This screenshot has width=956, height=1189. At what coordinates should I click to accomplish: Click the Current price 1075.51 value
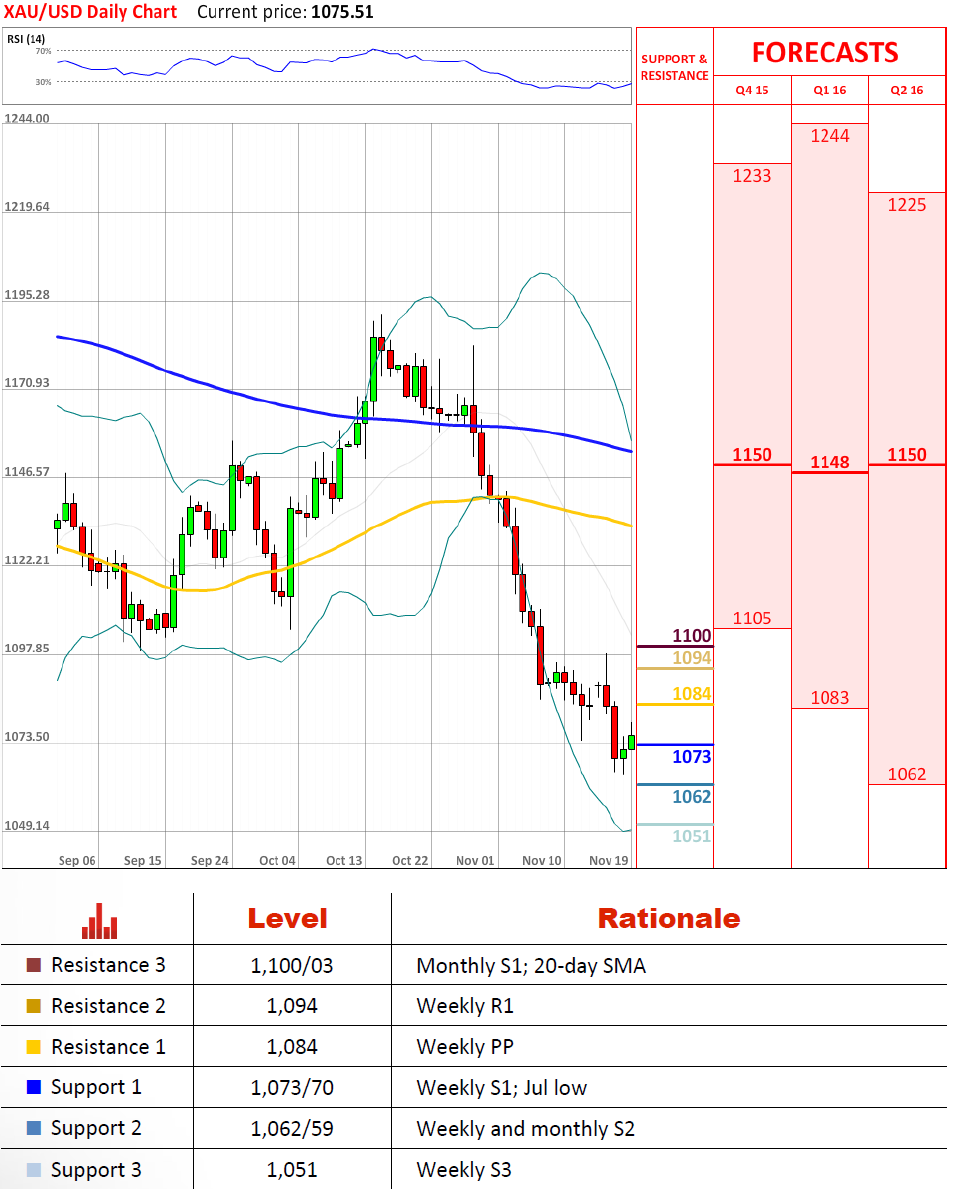pyautogui.click(x=342, y=12)
